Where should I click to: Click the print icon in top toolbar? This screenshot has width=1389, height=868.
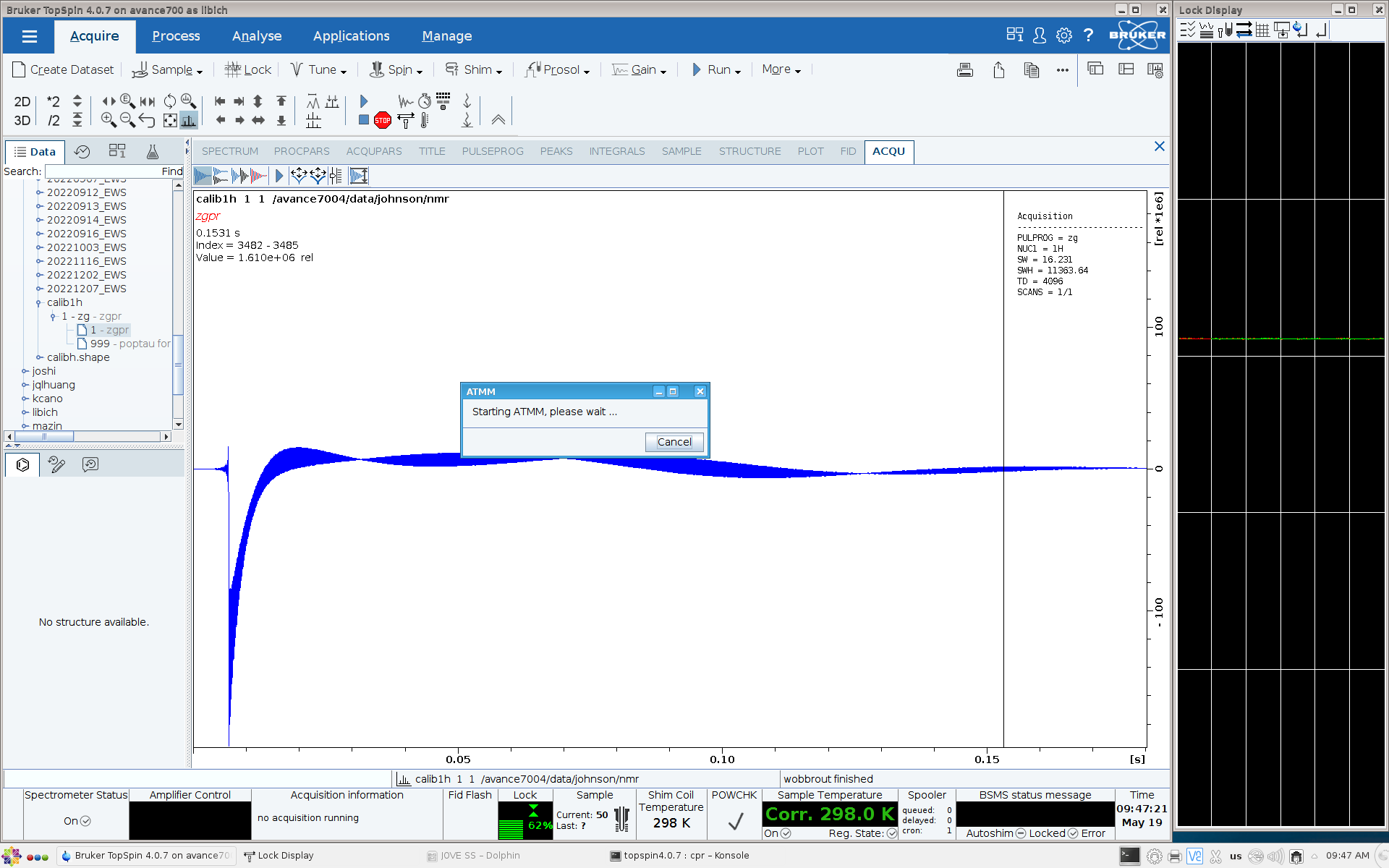coord(964,70)
